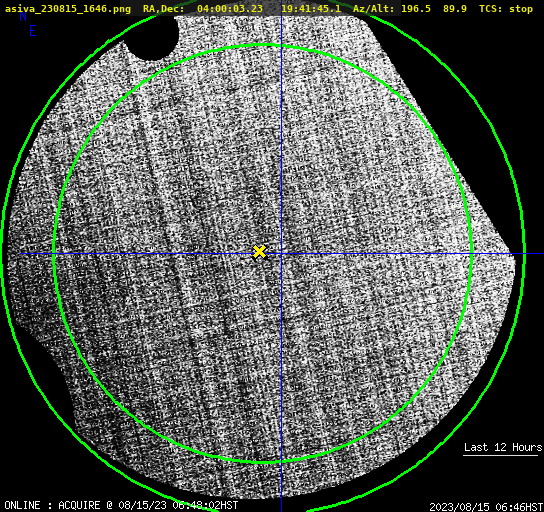Click the Az/Alt: label in header
This screenshot has height=512, width=544.
(374, 9)
